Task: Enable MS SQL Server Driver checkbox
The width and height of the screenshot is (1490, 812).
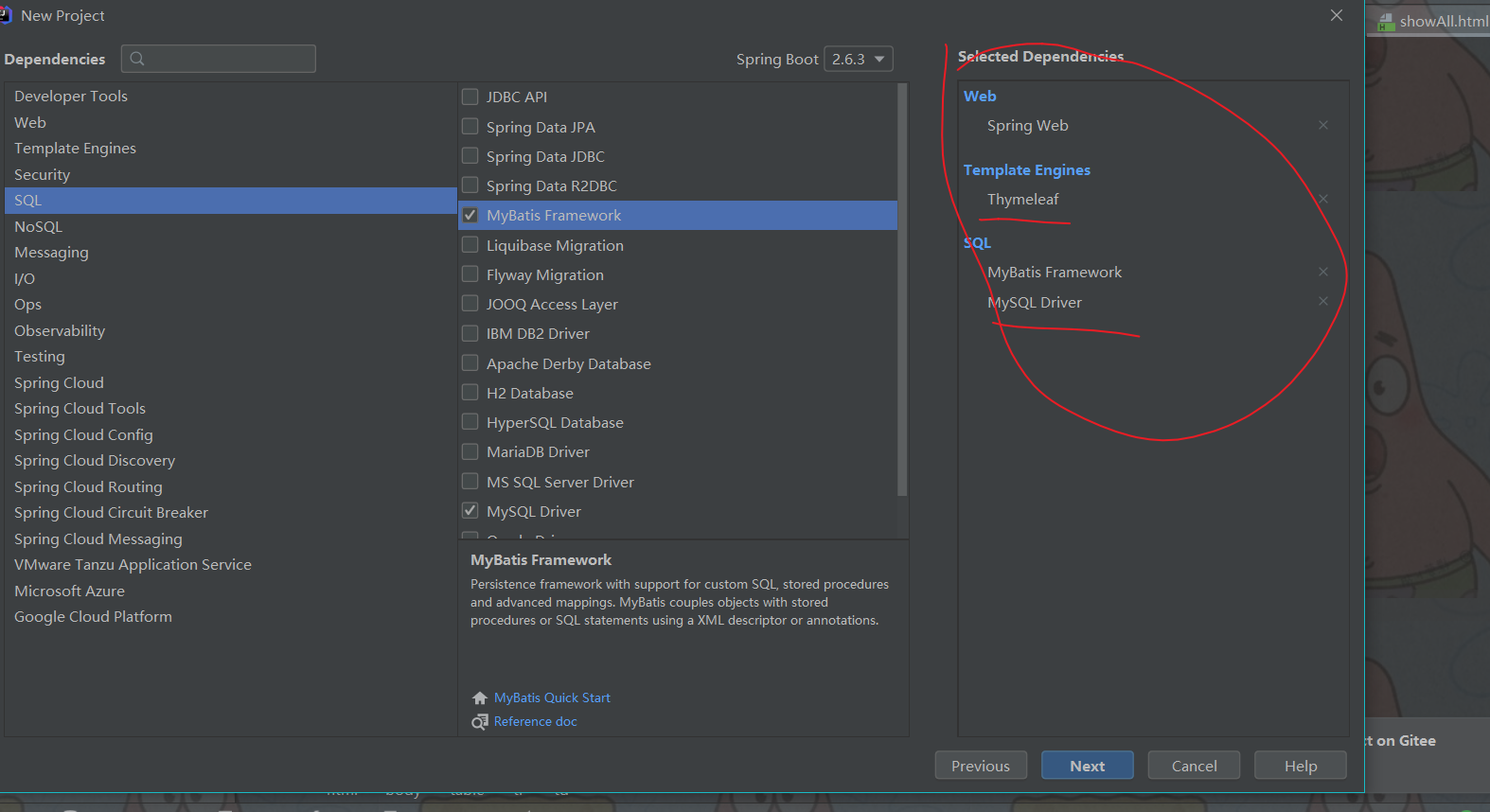Action: 470,481
